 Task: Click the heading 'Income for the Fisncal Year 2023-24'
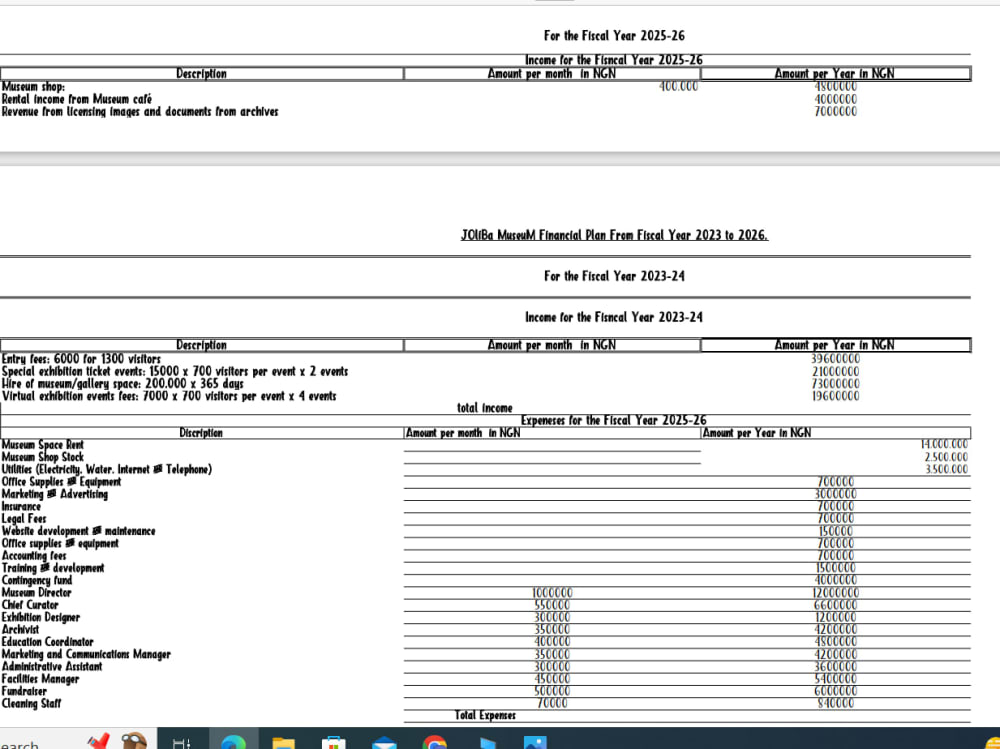pos(614,317)
